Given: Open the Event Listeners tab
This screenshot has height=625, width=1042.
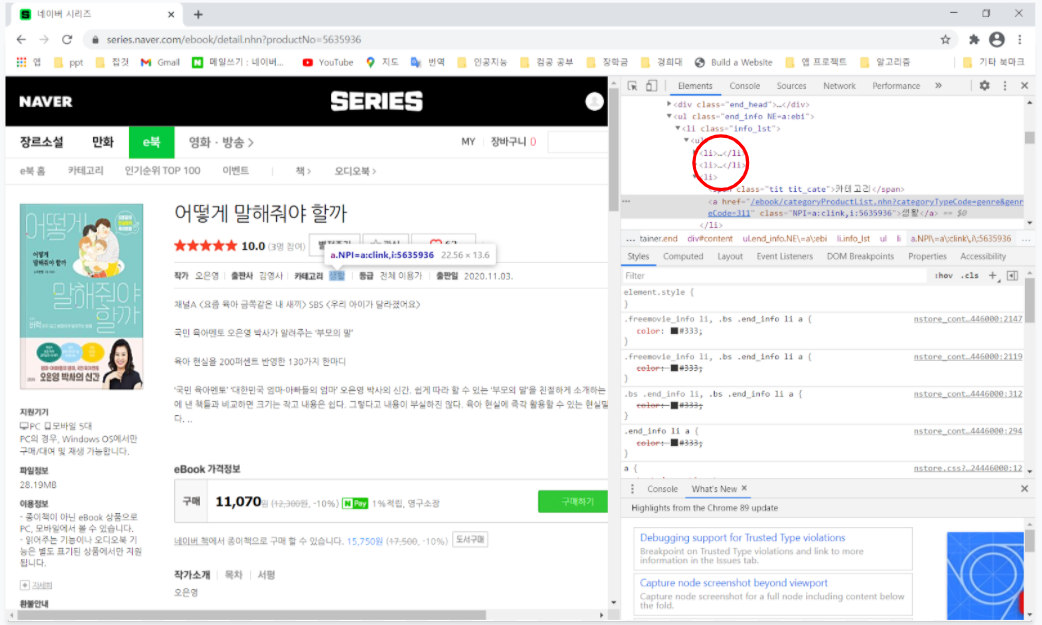Looking at the screenshot, I should coord(785,256).
